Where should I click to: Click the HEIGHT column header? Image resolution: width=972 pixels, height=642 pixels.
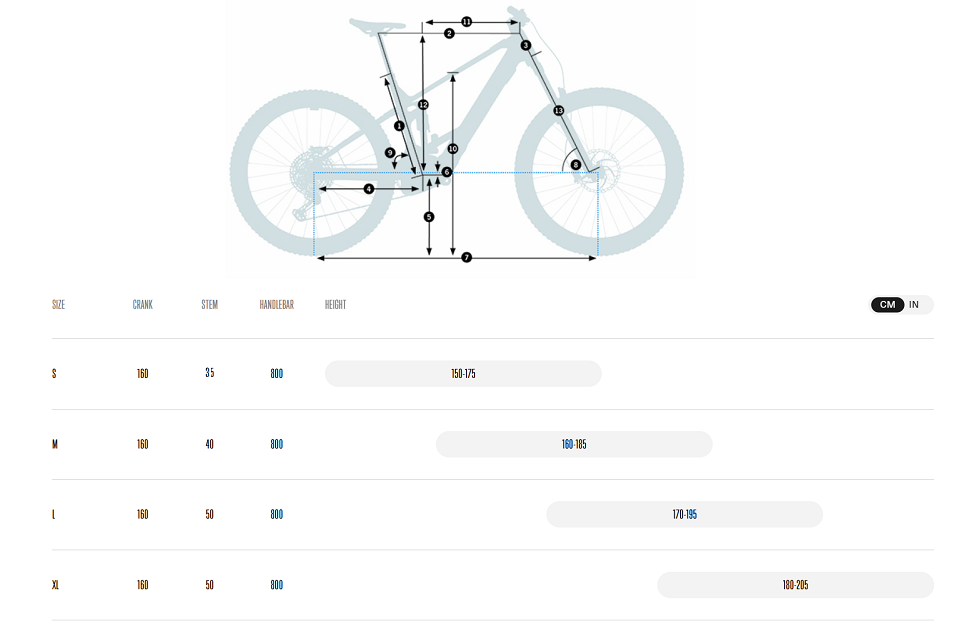[x=335, y=305]
